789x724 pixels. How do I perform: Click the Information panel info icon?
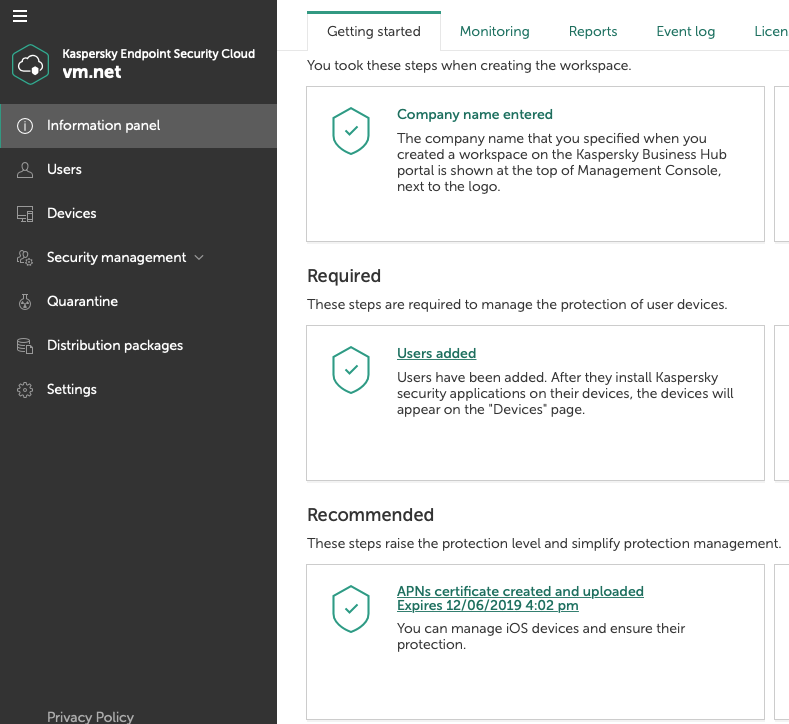(x=26, y=126)
